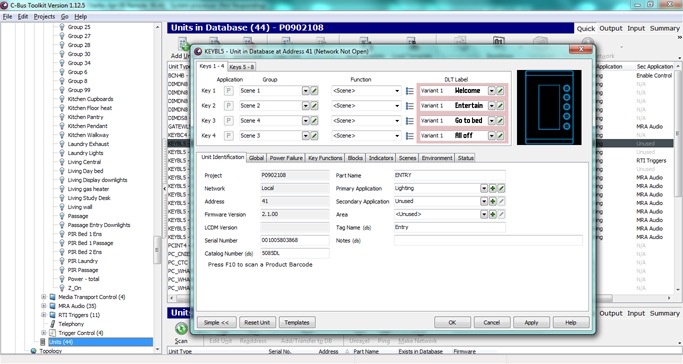Click the Notes (db) input field
The image size is (683, 364).
488,241
